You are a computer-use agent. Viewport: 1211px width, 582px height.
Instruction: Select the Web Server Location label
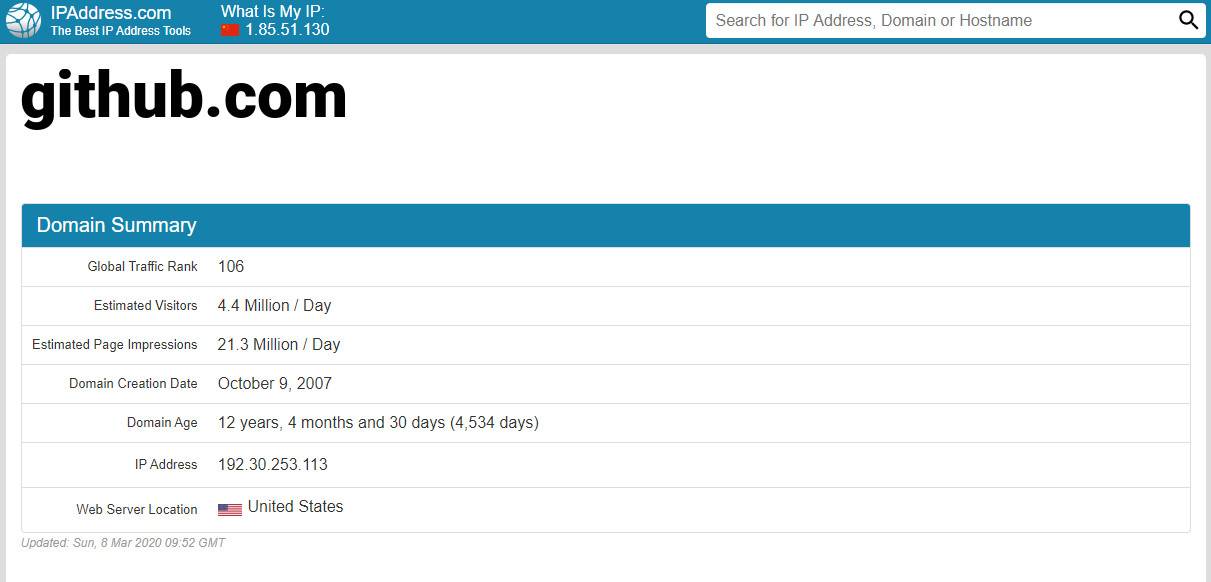[x=137, y=509]
